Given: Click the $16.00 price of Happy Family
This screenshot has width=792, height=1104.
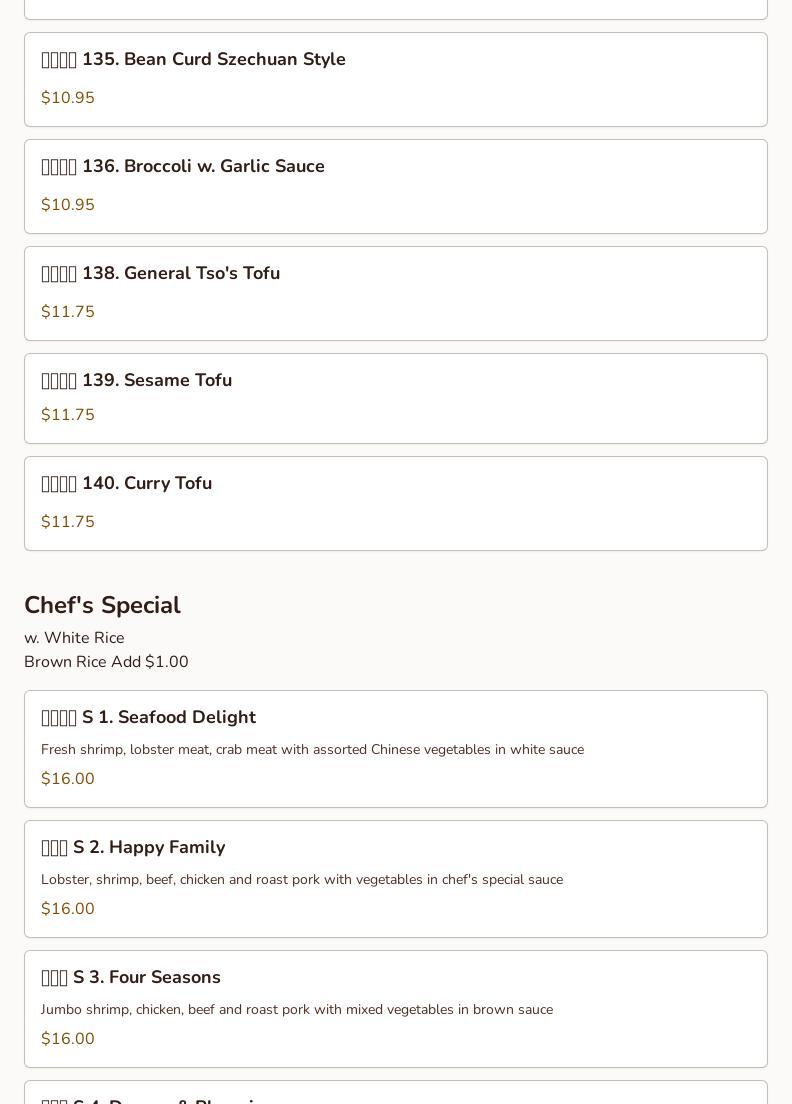Looking at the screenshot, I should tap(68, 909).
